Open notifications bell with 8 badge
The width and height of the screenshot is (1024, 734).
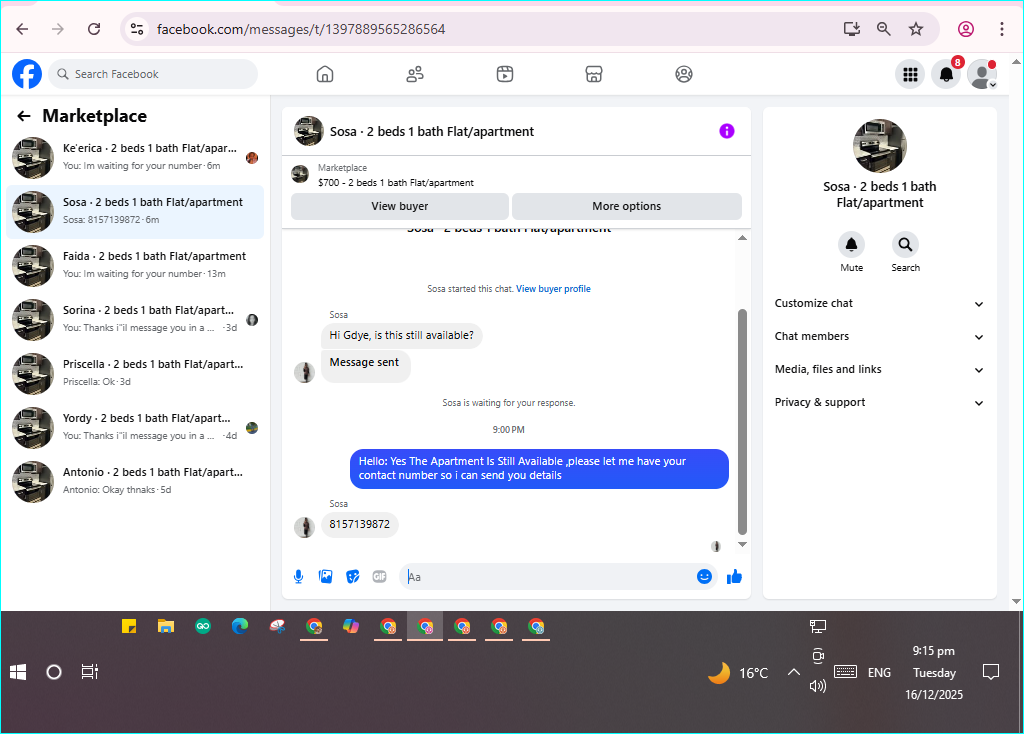946,74
